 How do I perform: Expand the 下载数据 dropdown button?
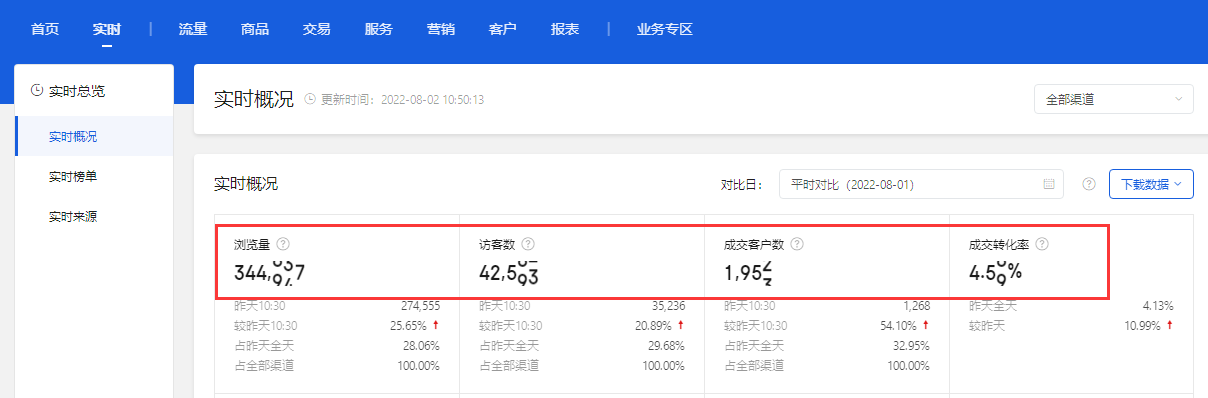[x=1151, y=185]
